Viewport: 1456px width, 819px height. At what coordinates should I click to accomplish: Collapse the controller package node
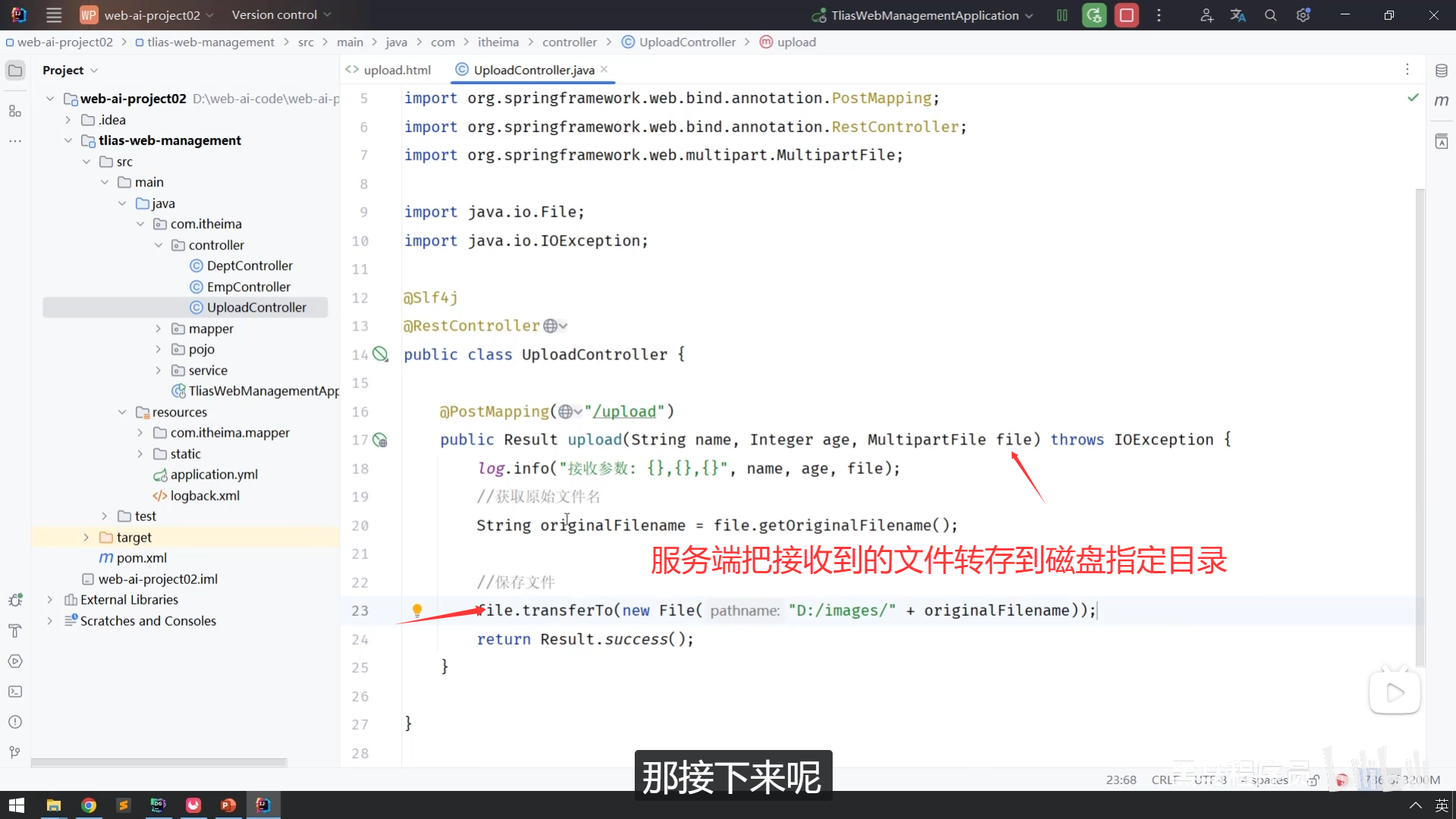(158, 245)
